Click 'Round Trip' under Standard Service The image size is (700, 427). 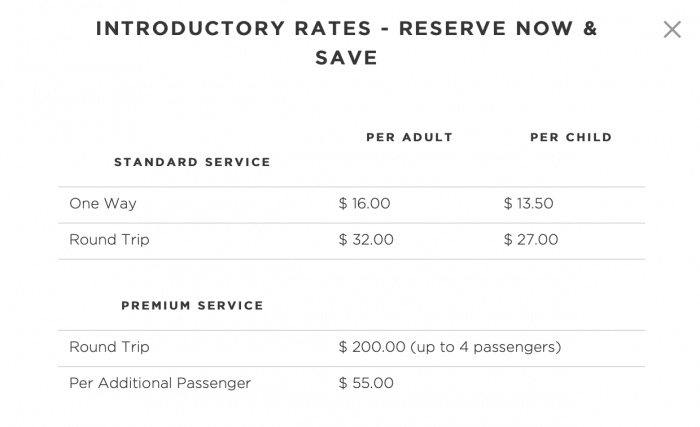(109, 240)
